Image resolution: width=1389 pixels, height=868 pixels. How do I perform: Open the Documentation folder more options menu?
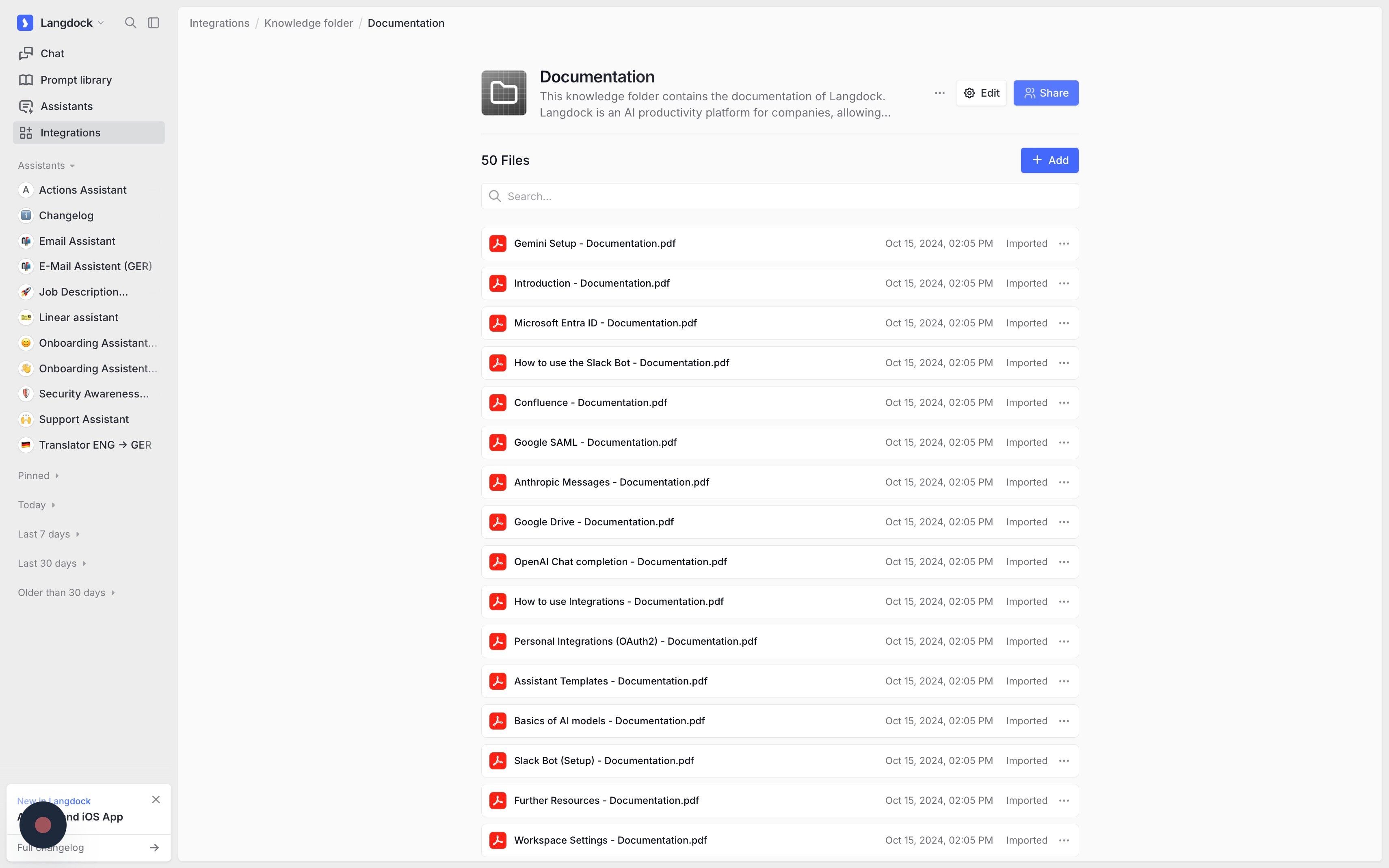pos(939,93)
